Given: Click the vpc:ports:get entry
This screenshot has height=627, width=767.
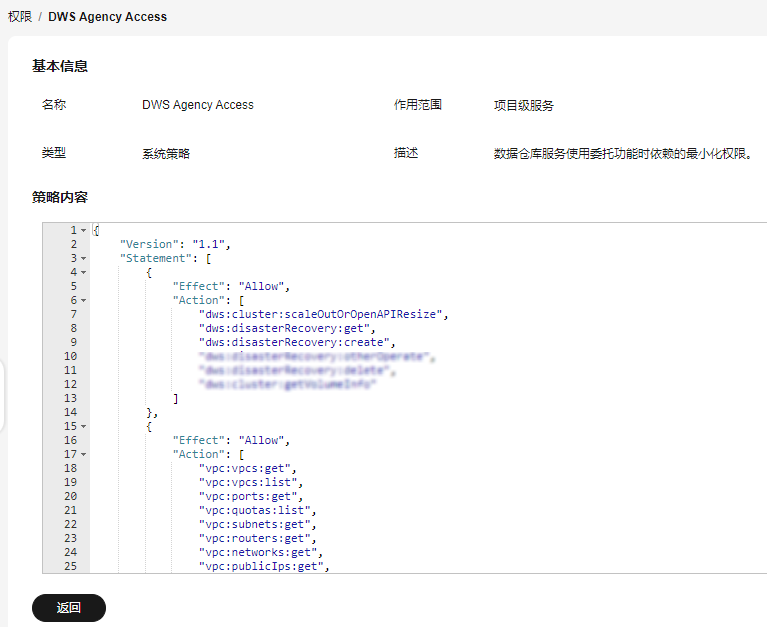Looking at the screenshot, I should [251, 496].
